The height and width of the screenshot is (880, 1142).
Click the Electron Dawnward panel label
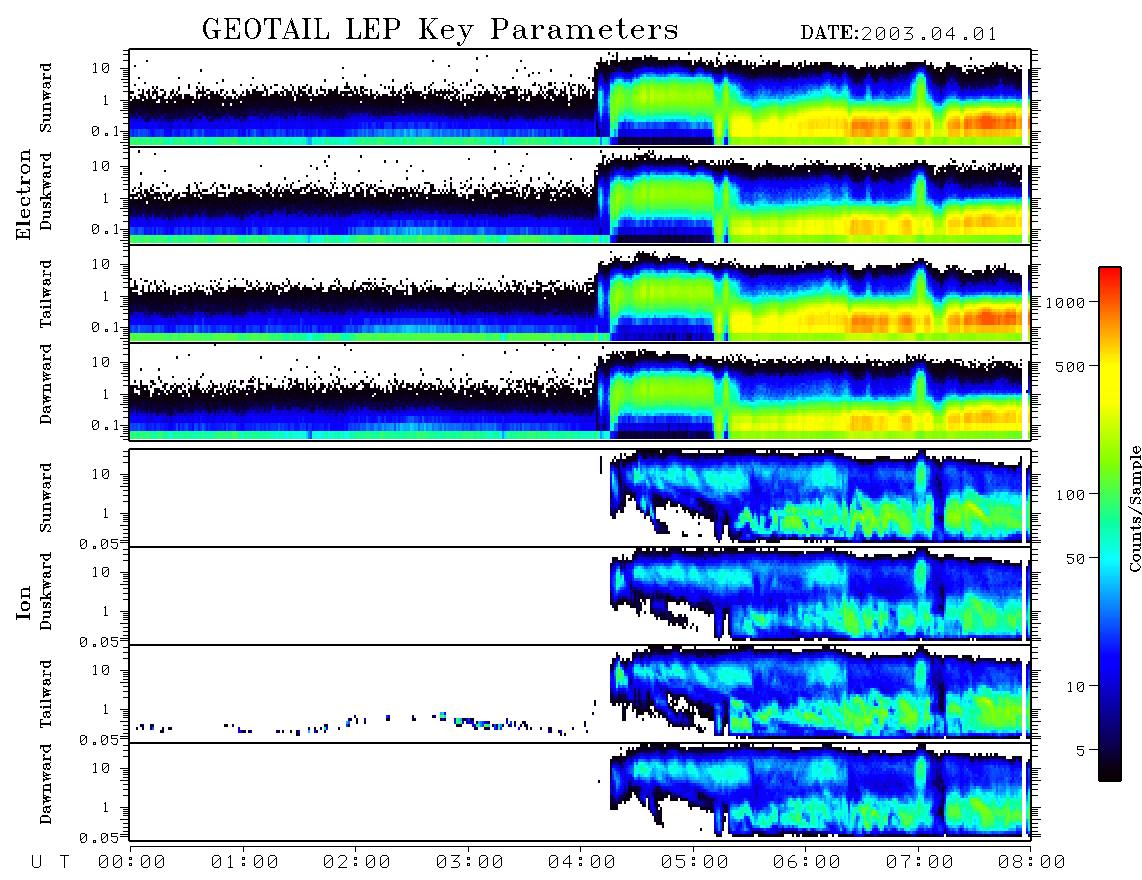pos(46,383)
